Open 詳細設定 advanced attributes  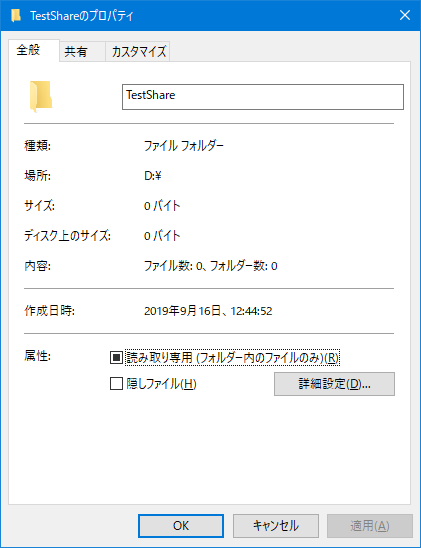pos(334,384)
